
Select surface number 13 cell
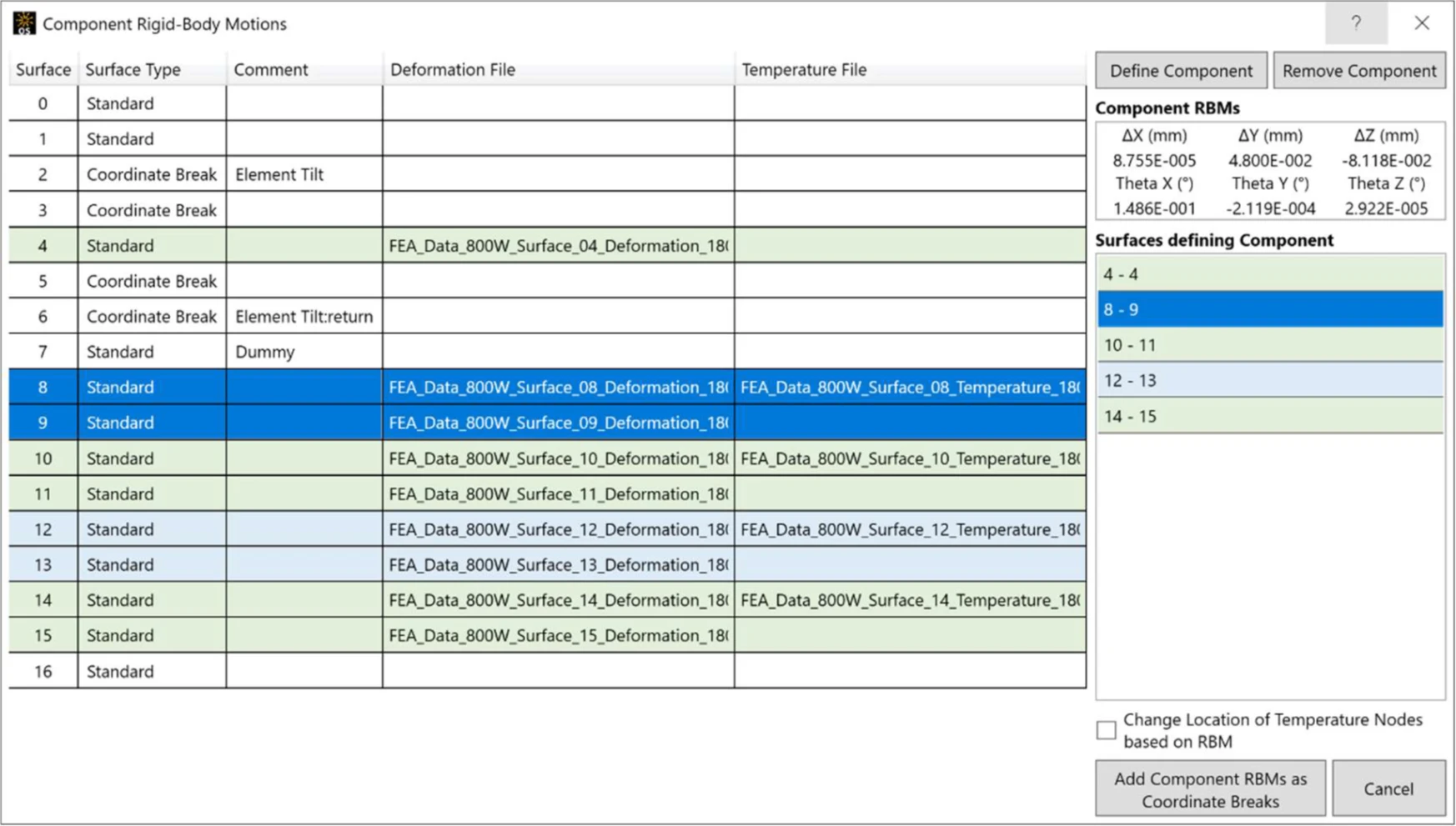click(x=43, y=564)
